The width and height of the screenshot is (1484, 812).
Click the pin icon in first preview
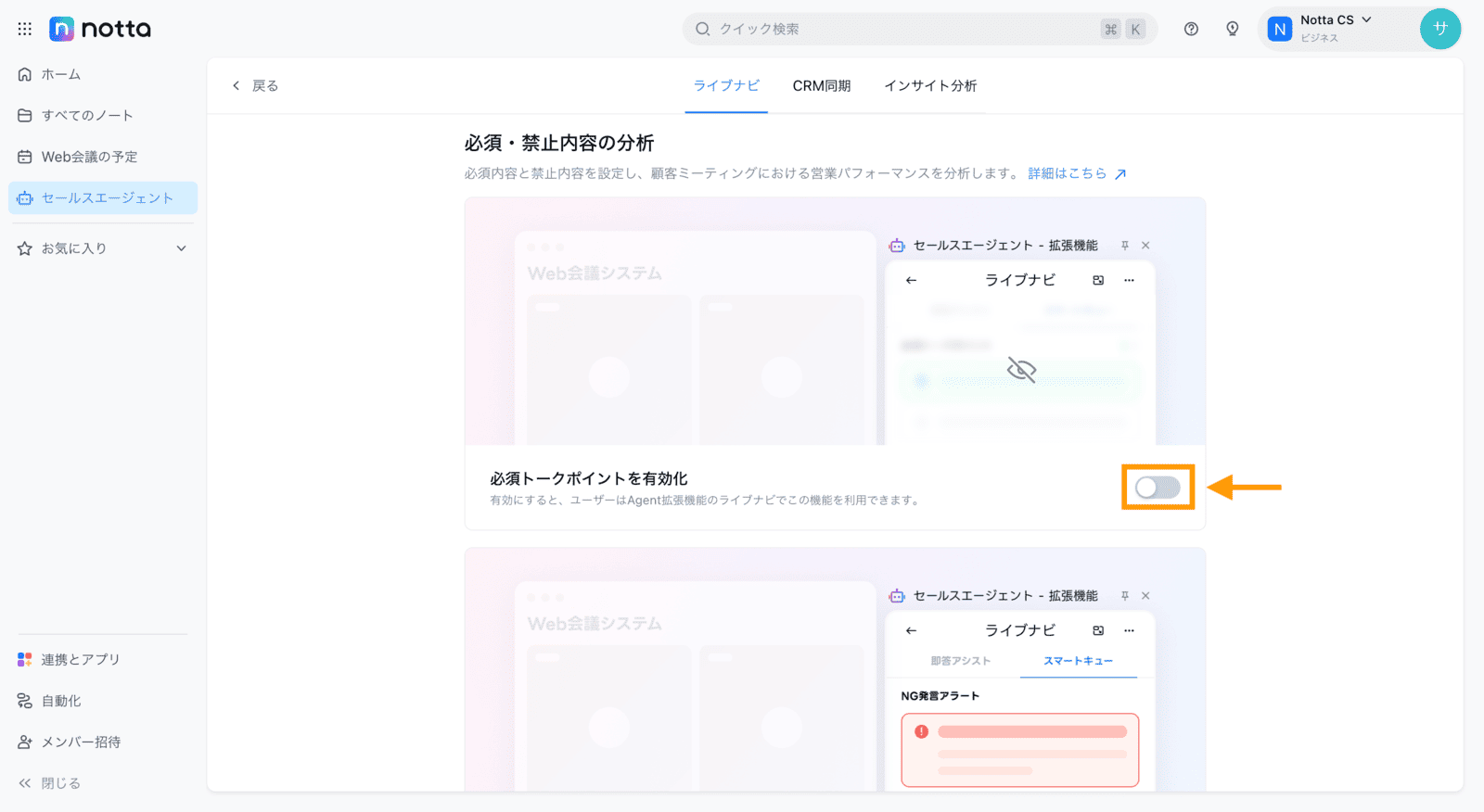click(x=1124, y=246)
